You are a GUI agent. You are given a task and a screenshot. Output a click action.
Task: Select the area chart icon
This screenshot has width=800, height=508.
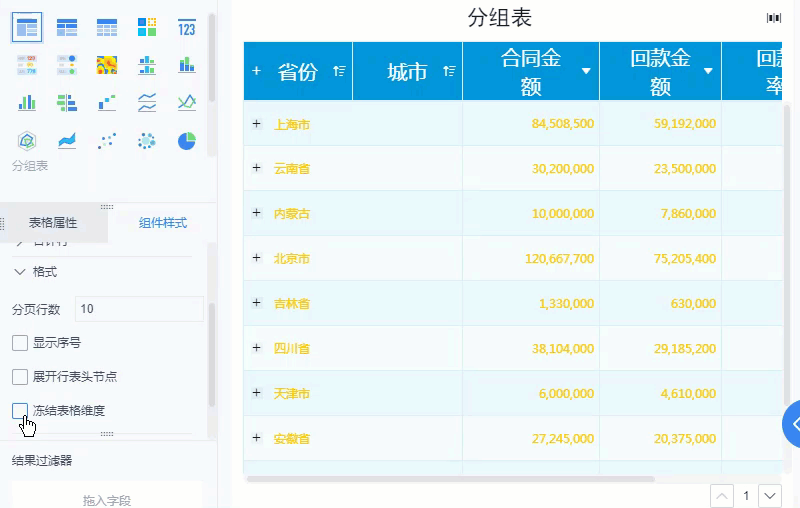click(x=67, y=140)
